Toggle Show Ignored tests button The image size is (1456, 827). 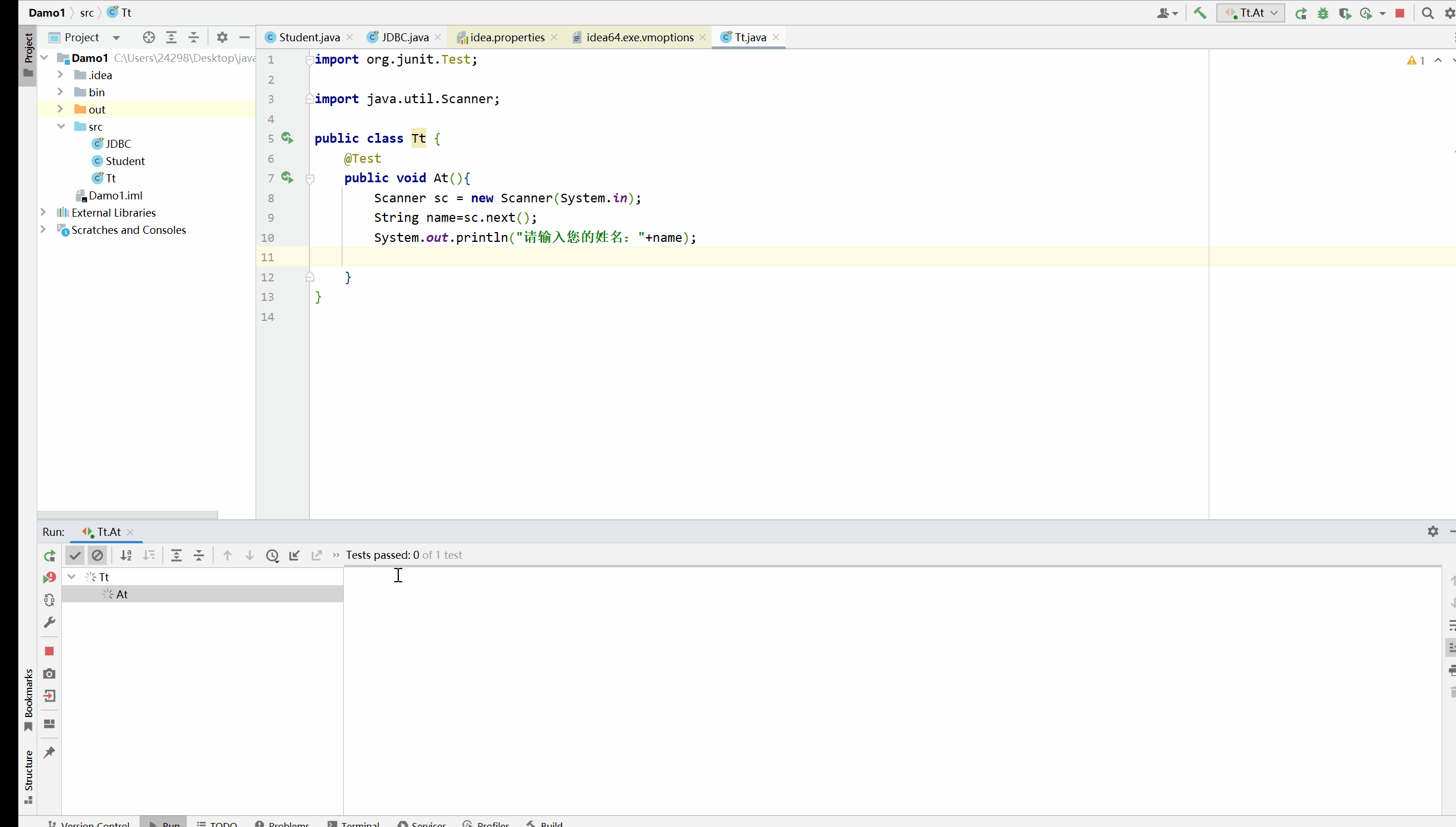coord(97,555)
